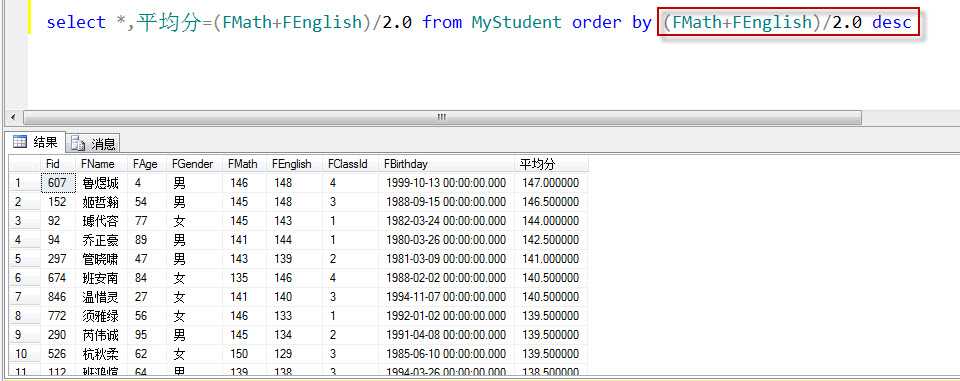Click the average score 147.000000
Viewport: 960px width, 381px height.
point(551,183)
